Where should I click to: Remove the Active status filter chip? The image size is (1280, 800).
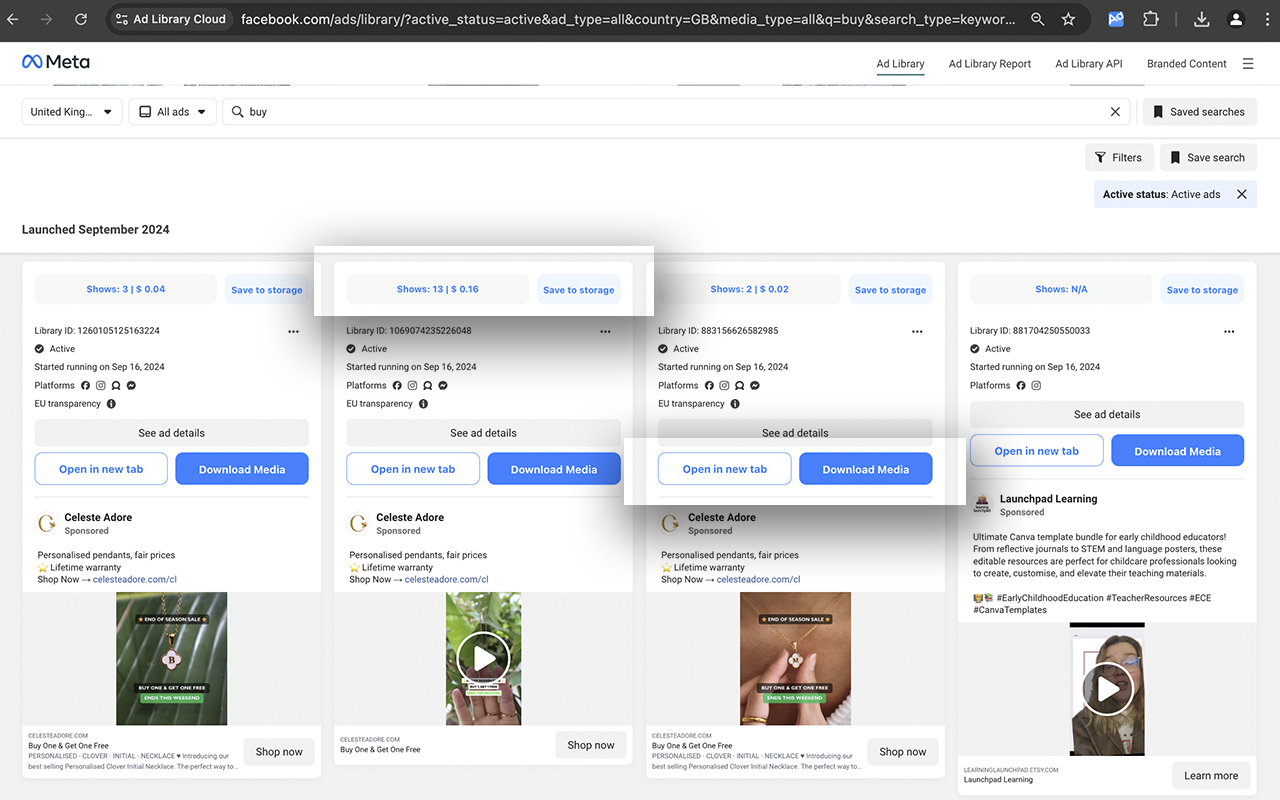tap(1242, 194)
